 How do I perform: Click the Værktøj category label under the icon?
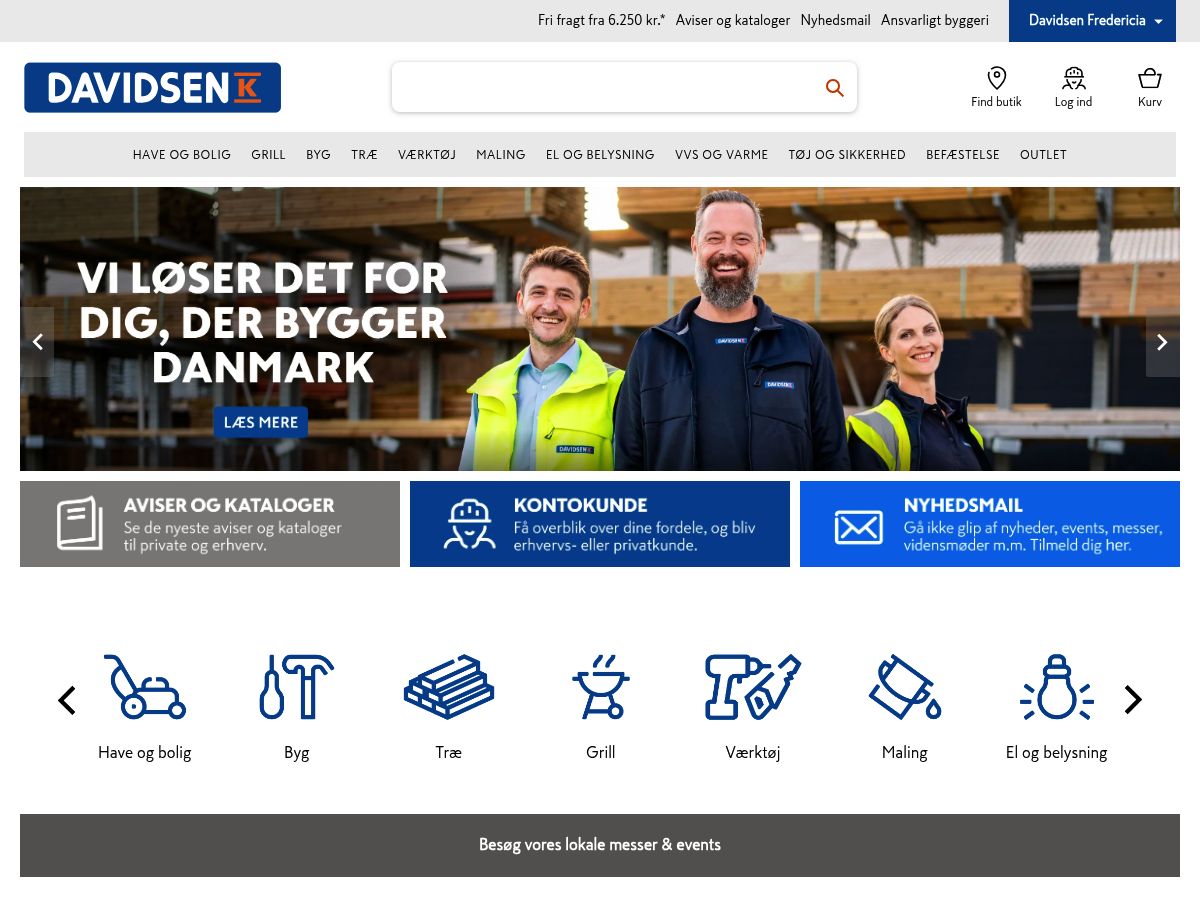753,752
